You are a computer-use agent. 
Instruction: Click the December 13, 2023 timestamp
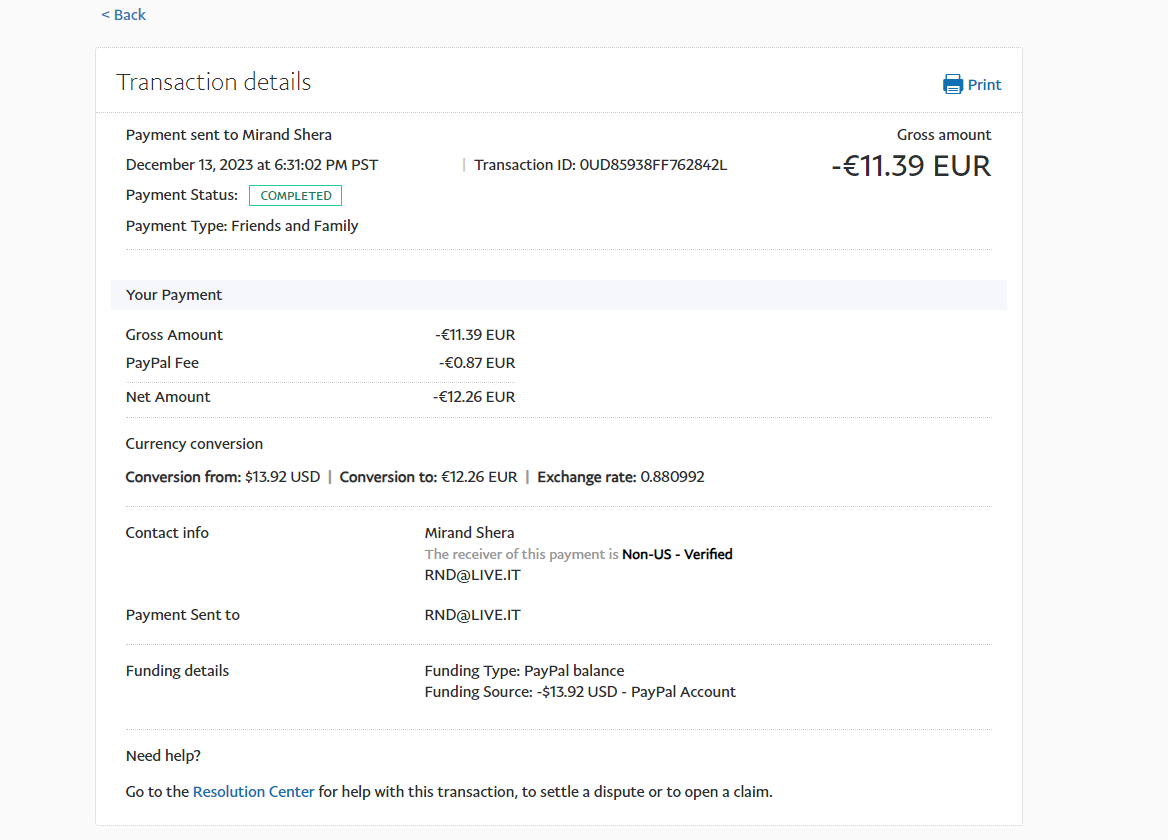tap(252, 165)
